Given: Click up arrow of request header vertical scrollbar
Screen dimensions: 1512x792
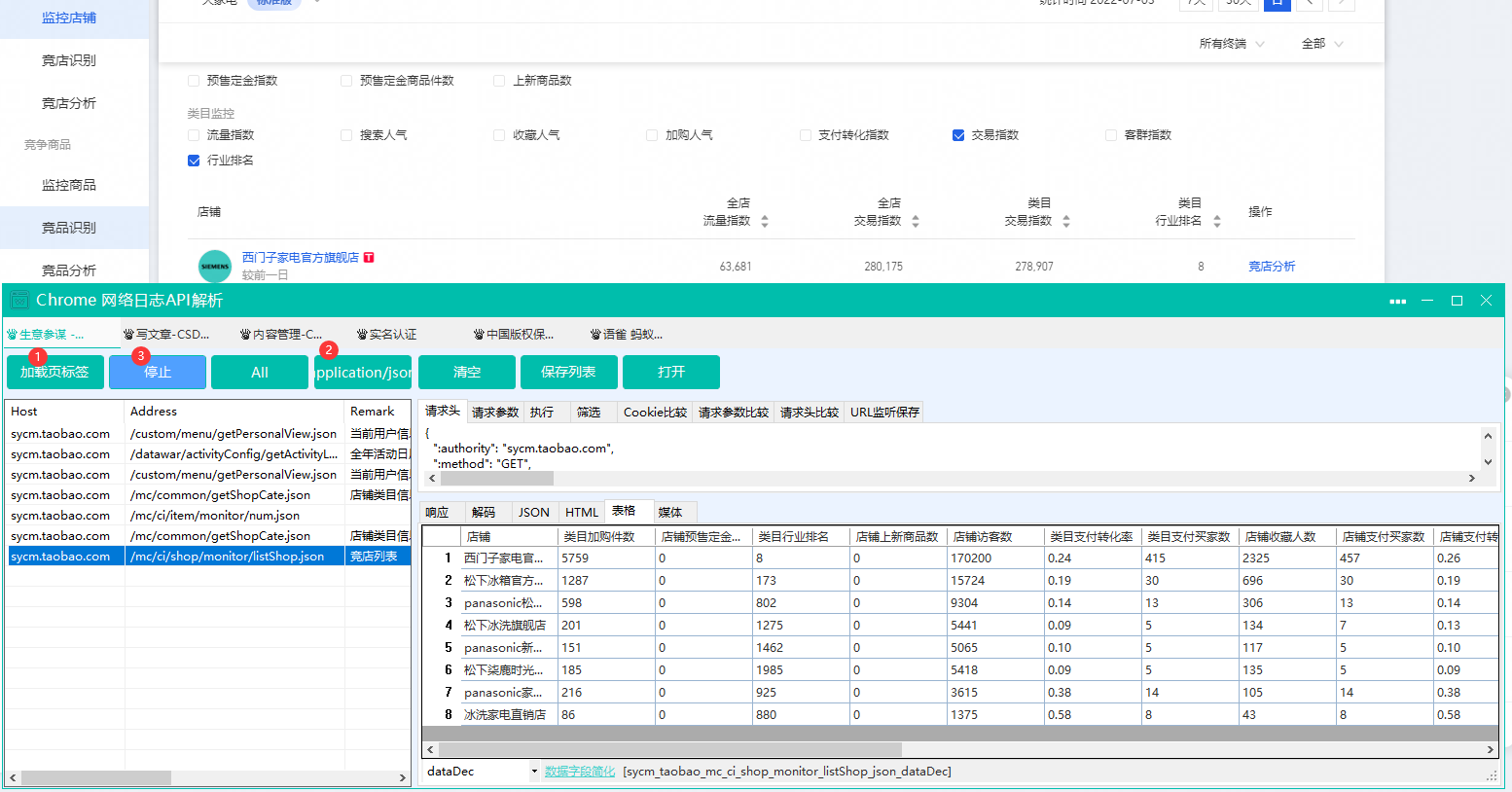Looking at the screenshot, I should point(1488,436).
